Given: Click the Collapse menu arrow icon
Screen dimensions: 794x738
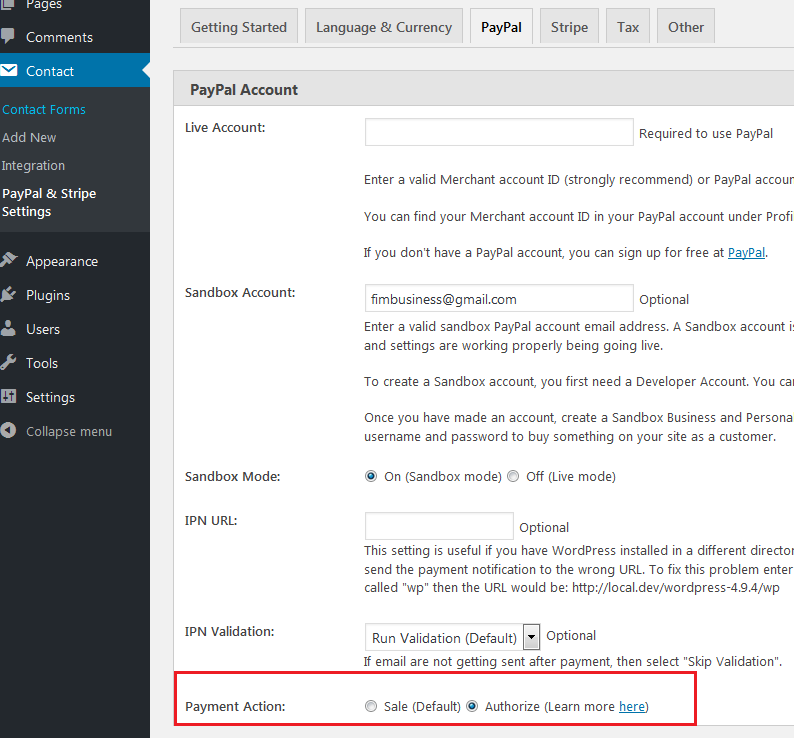Looking at the screenshot, I should [x=8, y=430].
